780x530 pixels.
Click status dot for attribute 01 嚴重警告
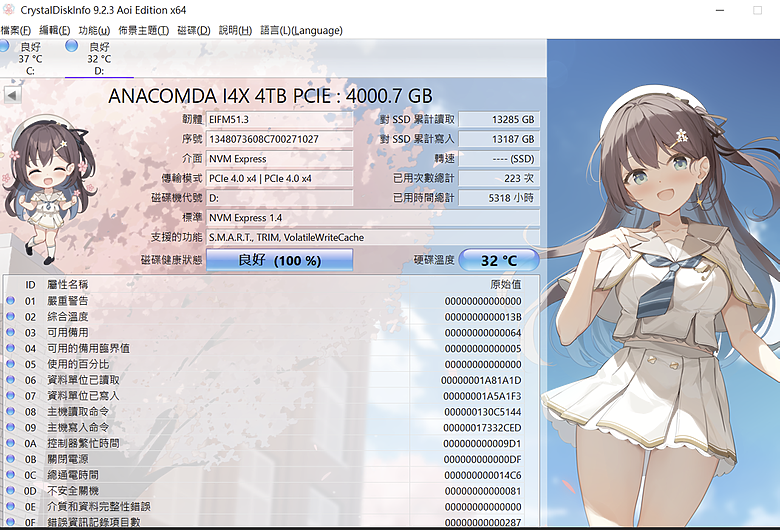click(x=10, y=301)
